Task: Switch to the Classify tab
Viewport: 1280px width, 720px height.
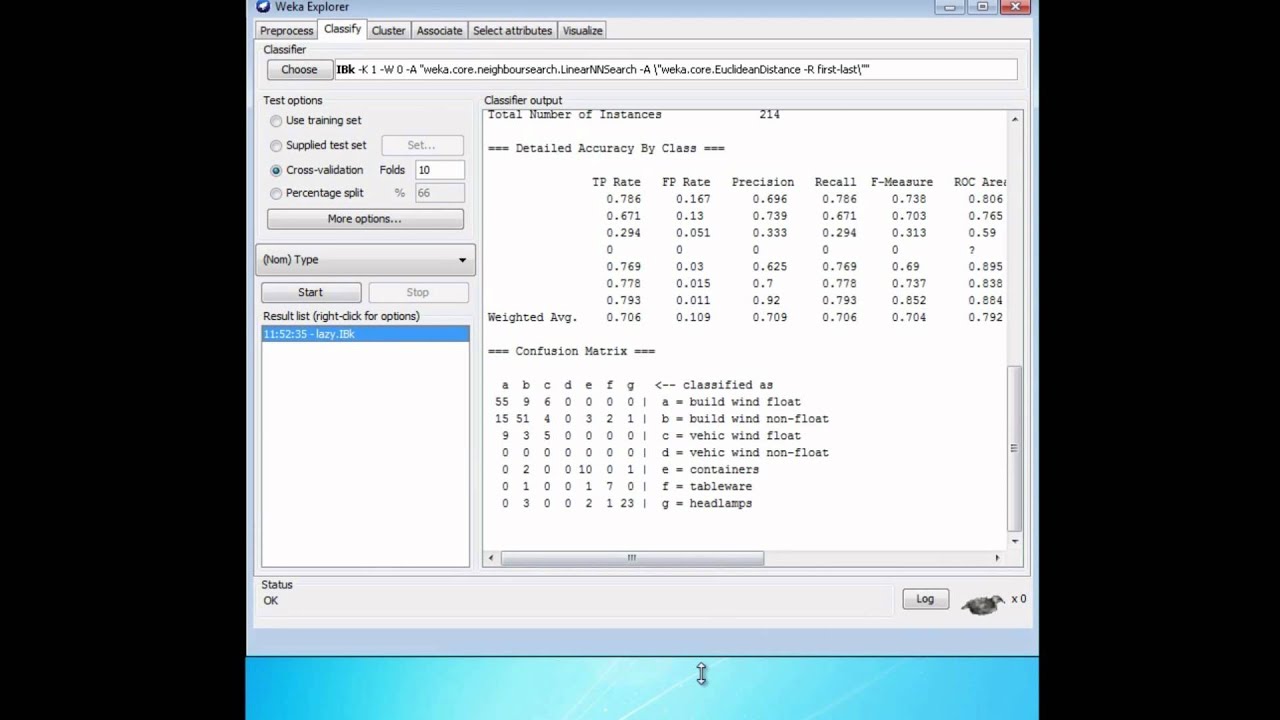Action: [x=342, y=29]
